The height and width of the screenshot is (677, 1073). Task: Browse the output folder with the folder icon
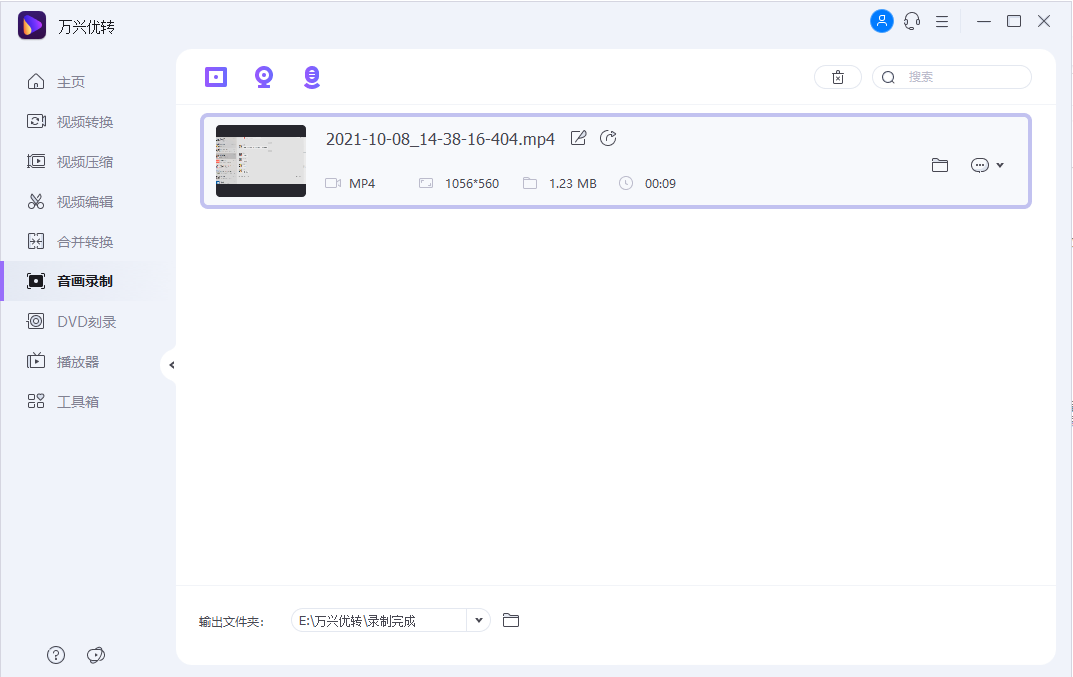[x=511, y=620]
